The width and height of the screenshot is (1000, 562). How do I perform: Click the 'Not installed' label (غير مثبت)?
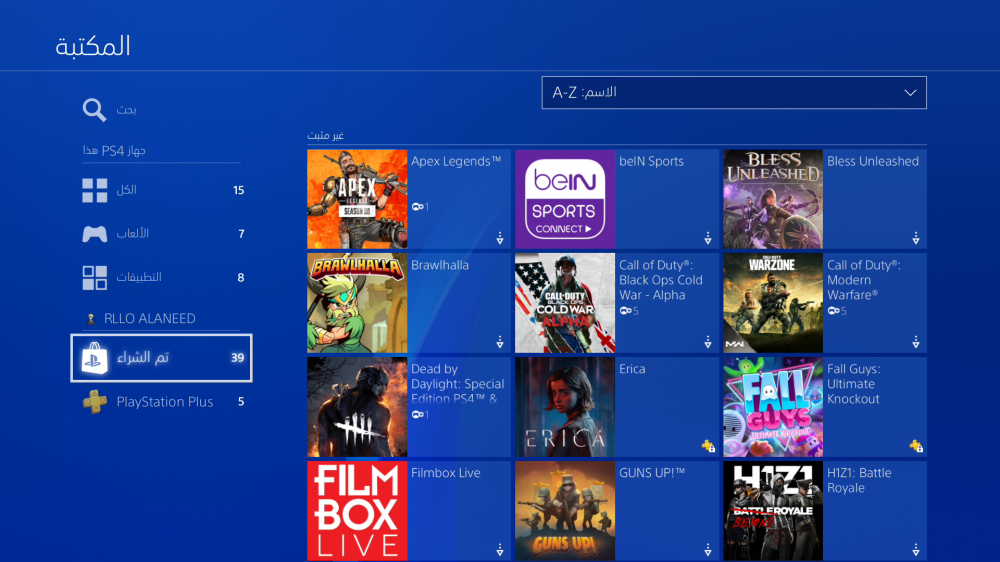[x=325, y=135]
